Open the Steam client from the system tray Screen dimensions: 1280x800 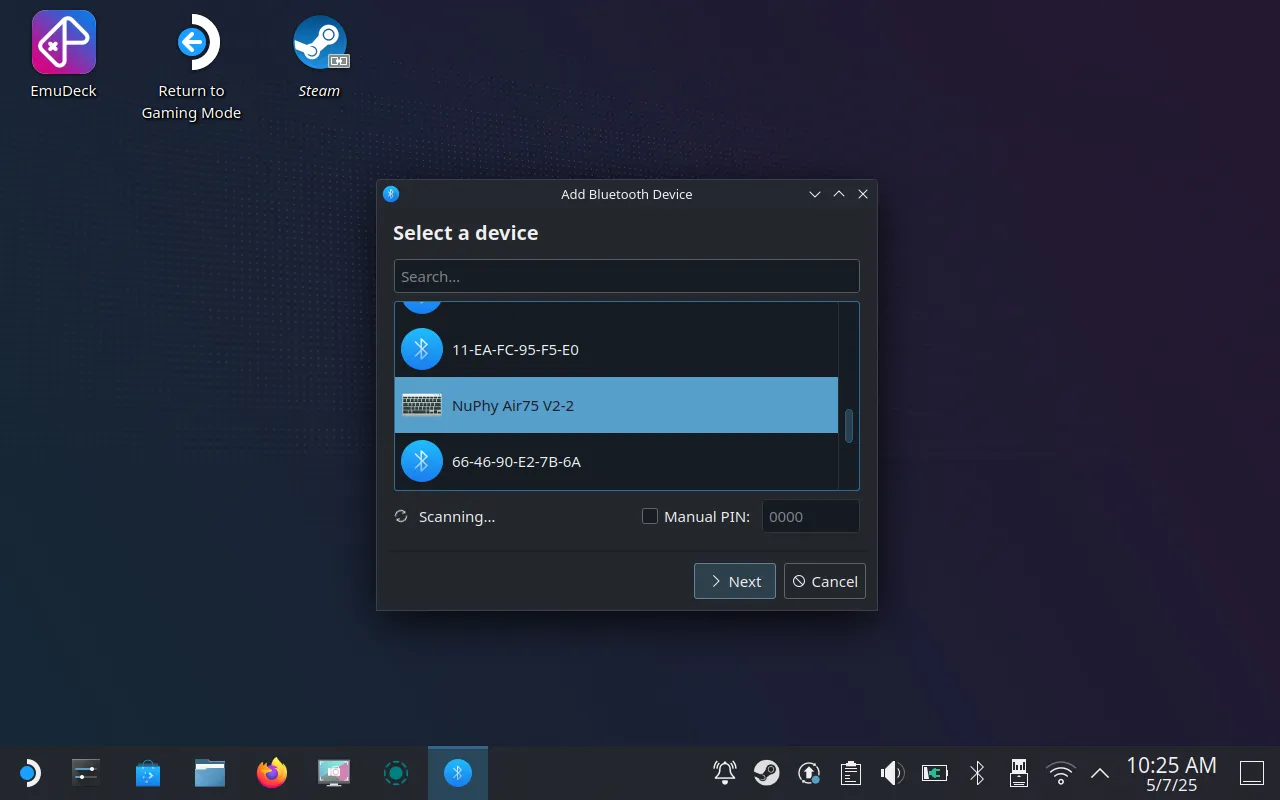pos(767,772)
